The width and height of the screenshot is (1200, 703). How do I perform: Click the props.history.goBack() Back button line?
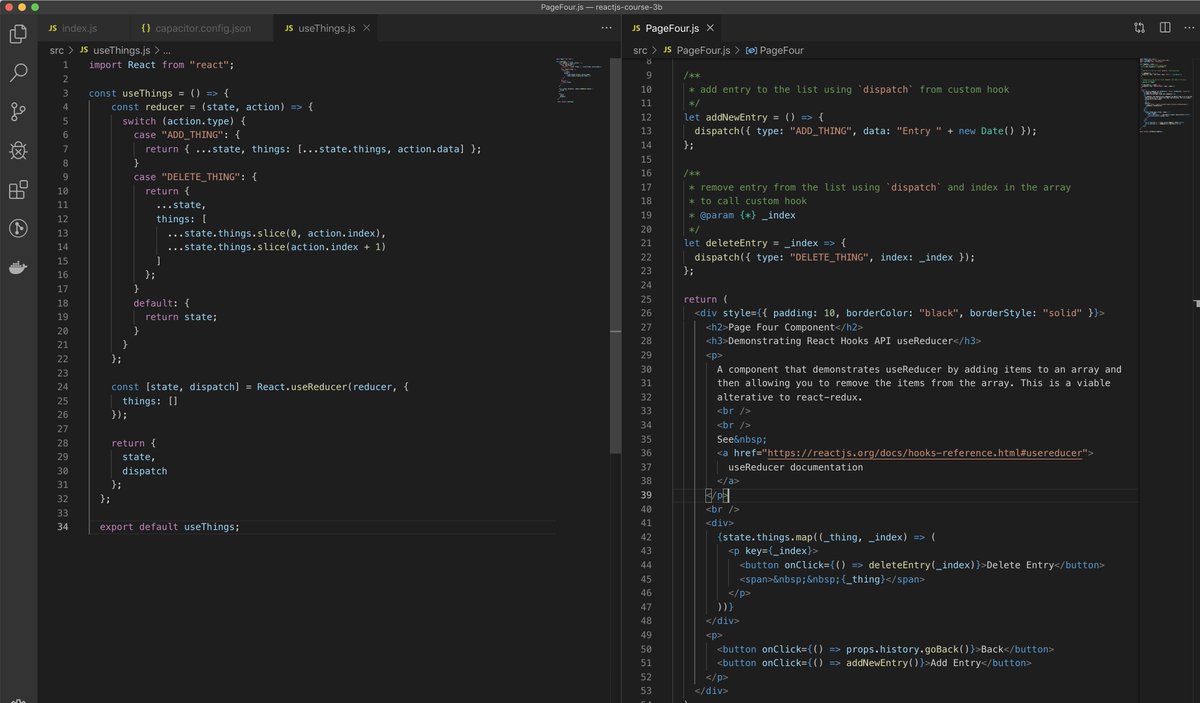click(885, 649)
